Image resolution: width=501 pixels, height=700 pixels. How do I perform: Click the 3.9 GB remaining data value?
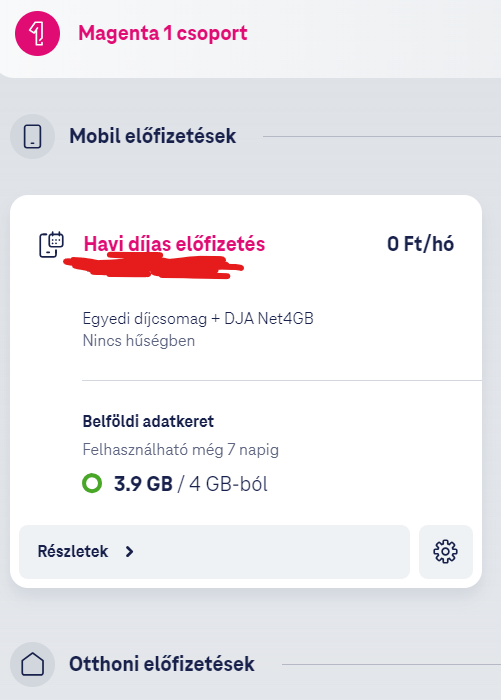[x=143, y=483]
